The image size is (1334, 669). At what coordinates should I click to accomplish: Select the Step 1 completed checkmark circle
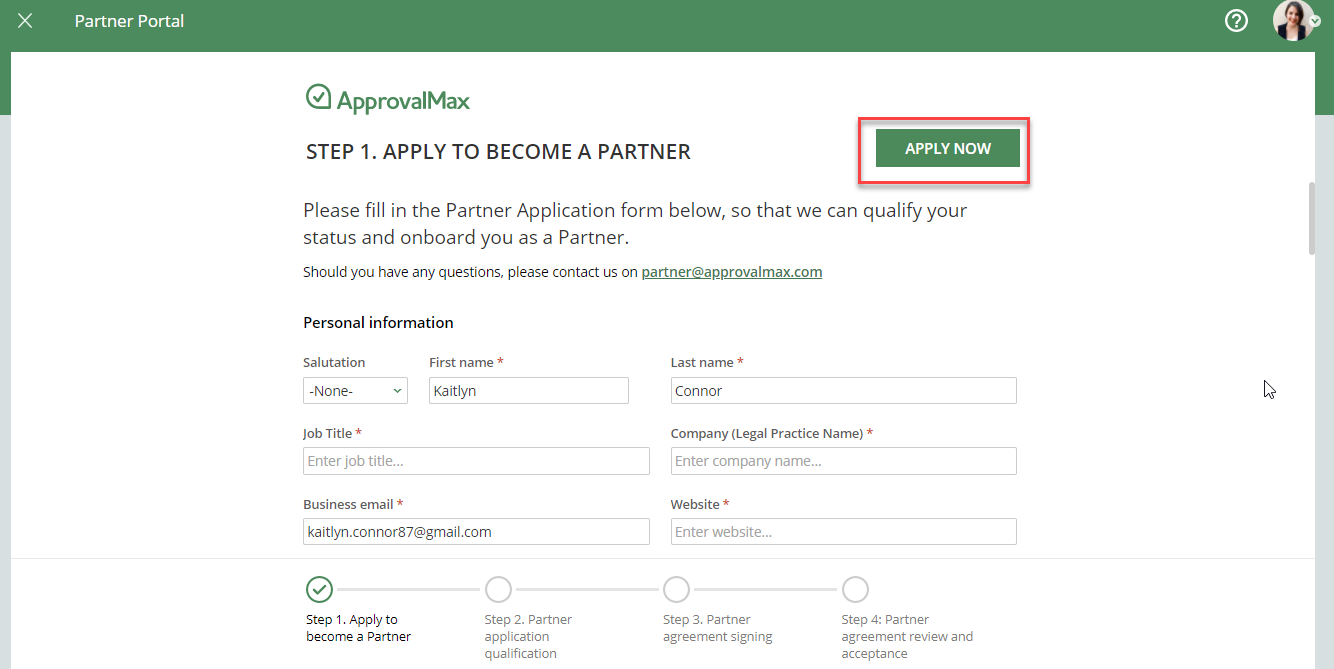(x=319, y=589)
